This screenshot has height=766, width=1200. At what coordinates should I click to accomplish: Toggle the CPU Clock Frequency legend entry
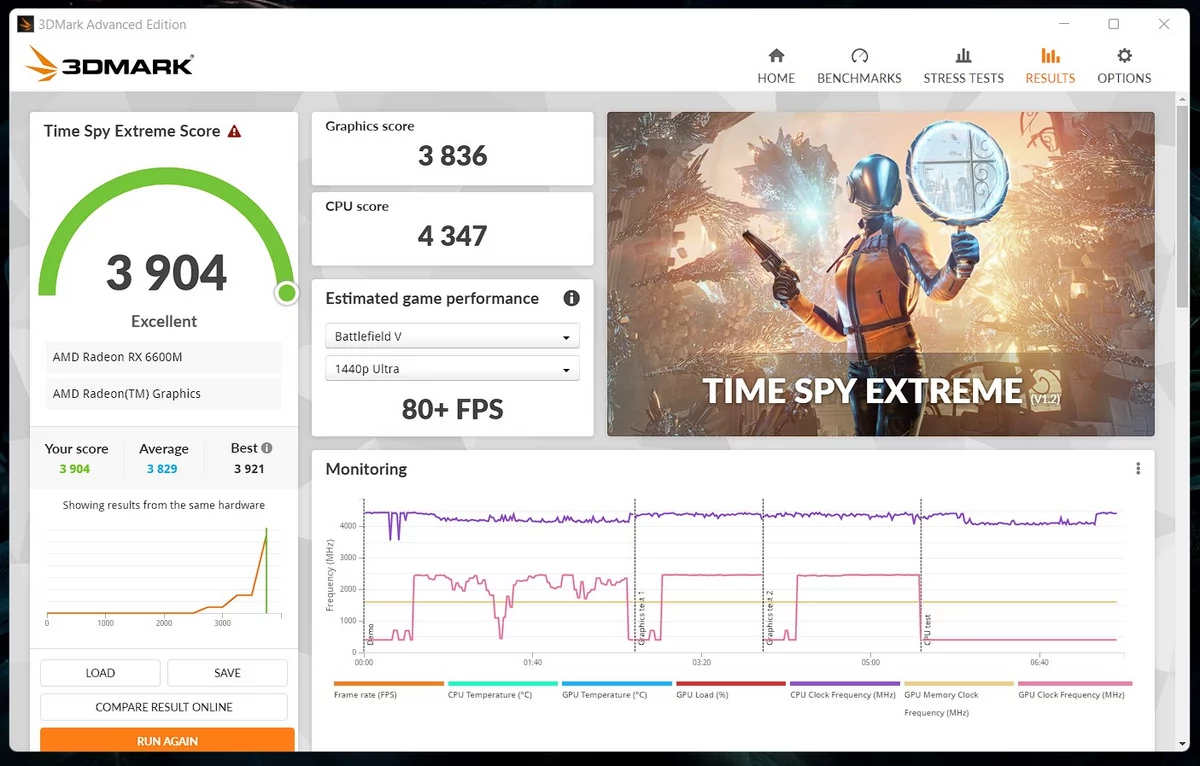pos(845,689)
